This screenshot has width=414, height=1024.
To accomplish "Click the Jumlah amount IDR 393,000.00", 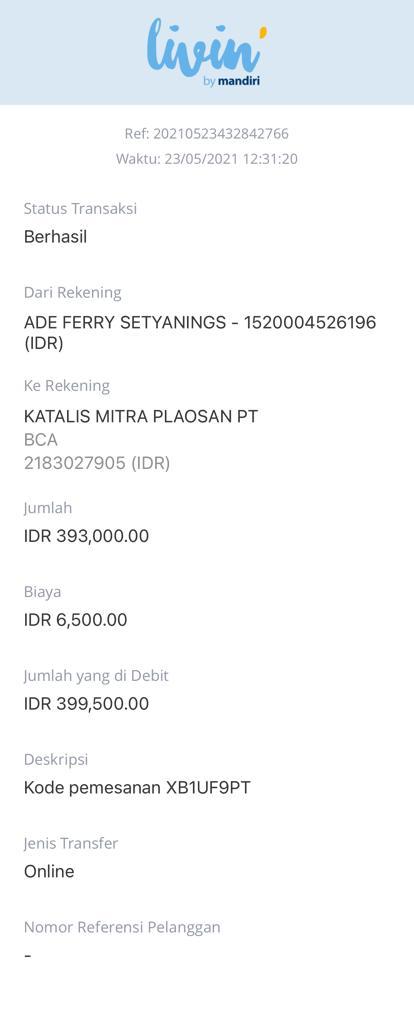I will click(86, 536).
